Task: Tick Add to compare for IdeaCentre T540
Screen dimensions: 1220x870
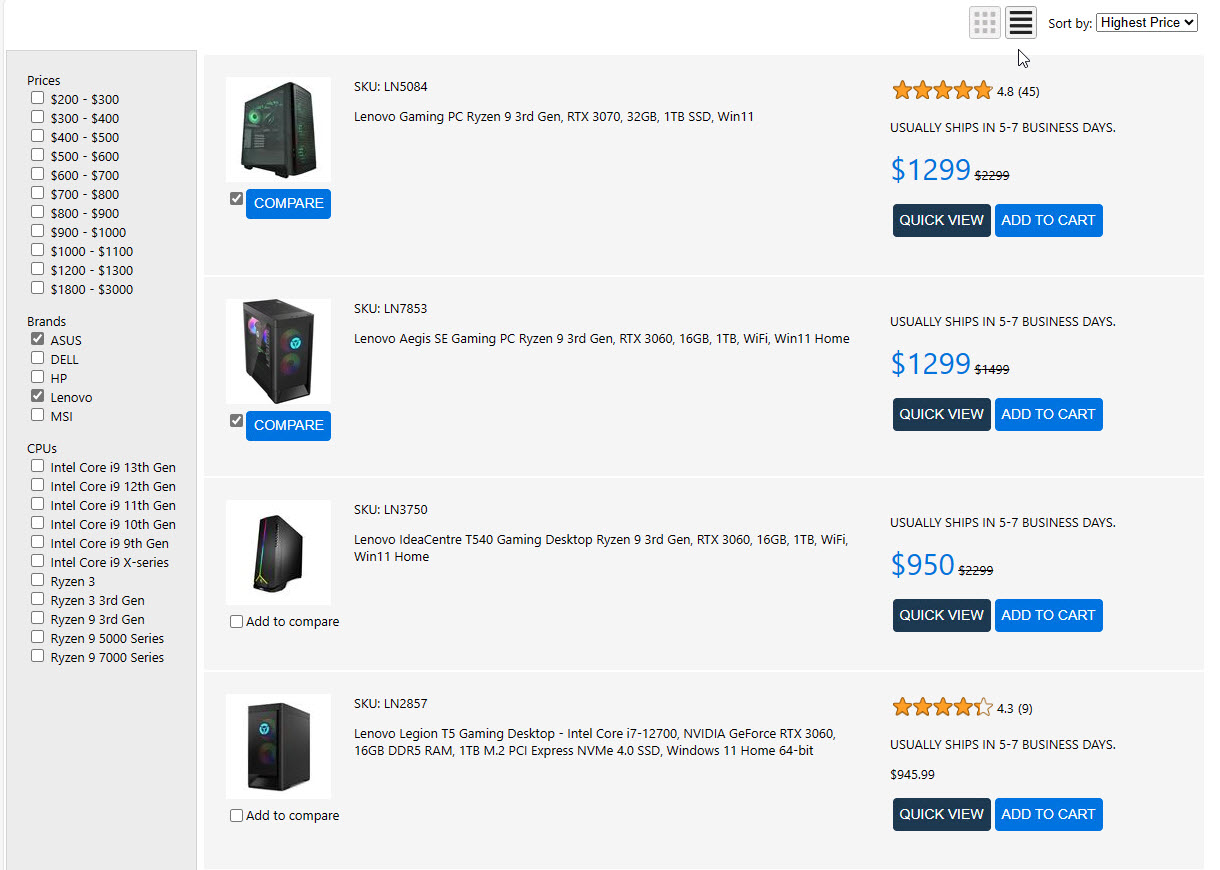Action: (x=237, y=622)
